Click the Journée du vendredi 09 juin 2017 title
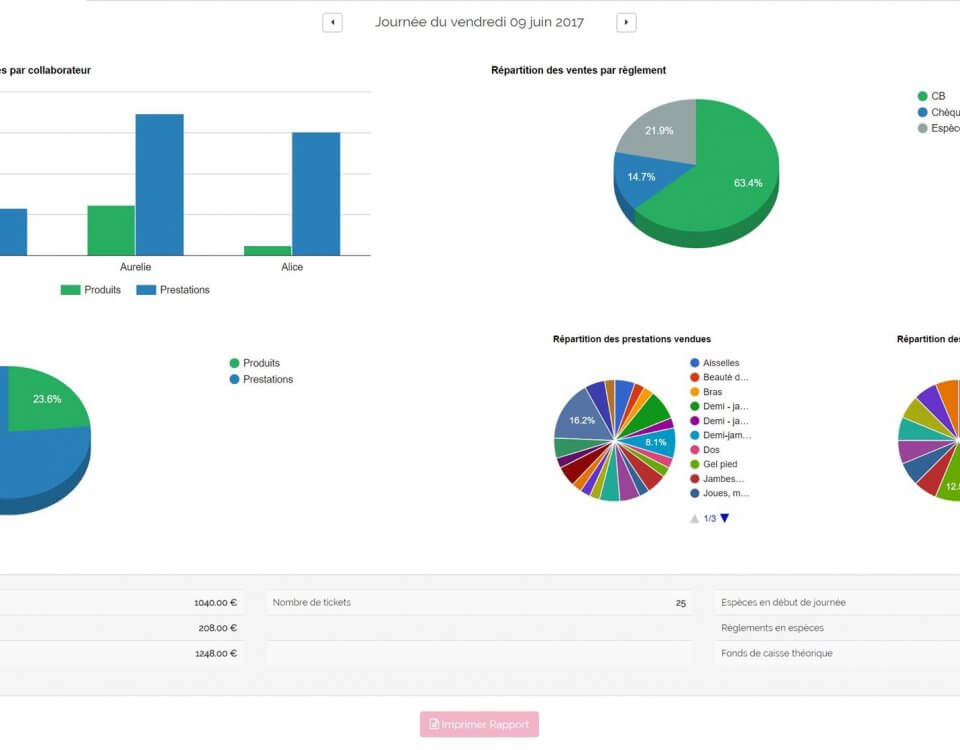Screen dimensions: 960x750 tap(479, 22)
